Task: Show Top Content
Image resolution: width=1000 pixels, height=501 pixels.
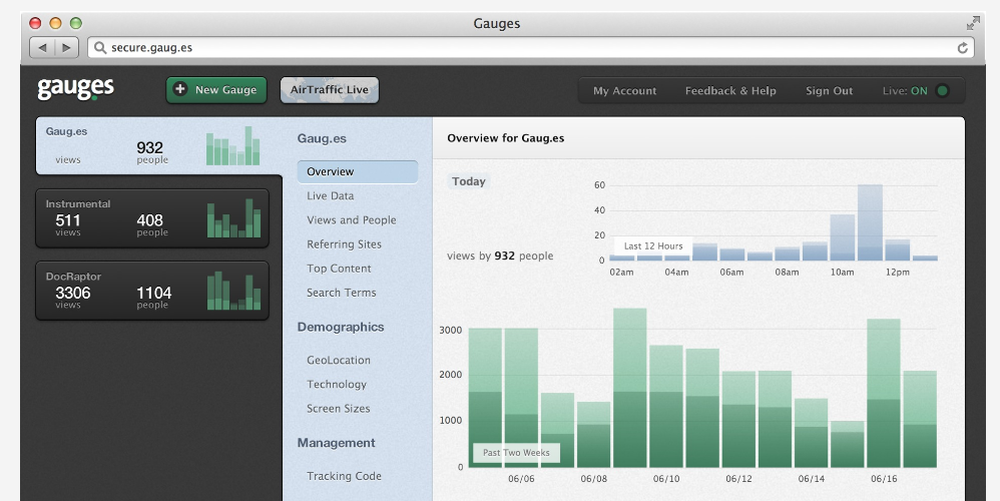Action: (339, 268)
